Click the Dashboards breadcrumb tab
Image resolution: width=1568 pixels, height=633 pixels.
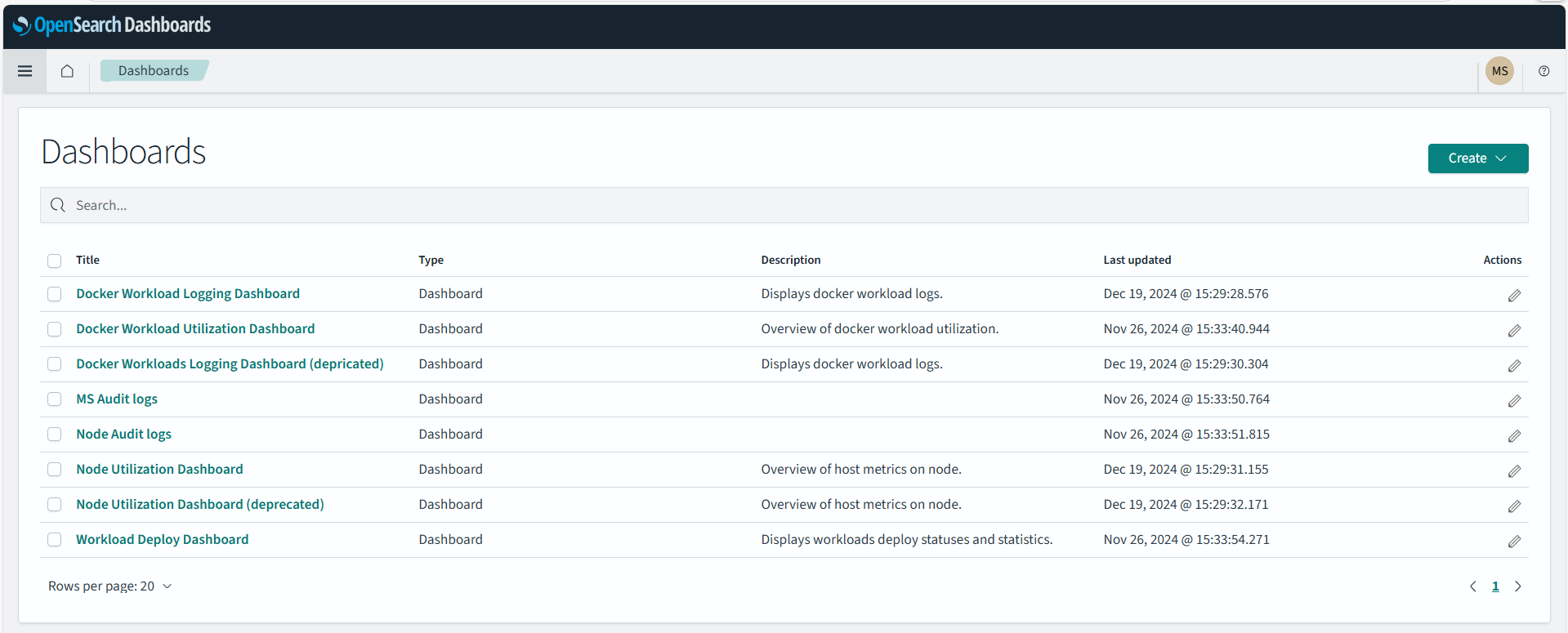click(154, 71)
